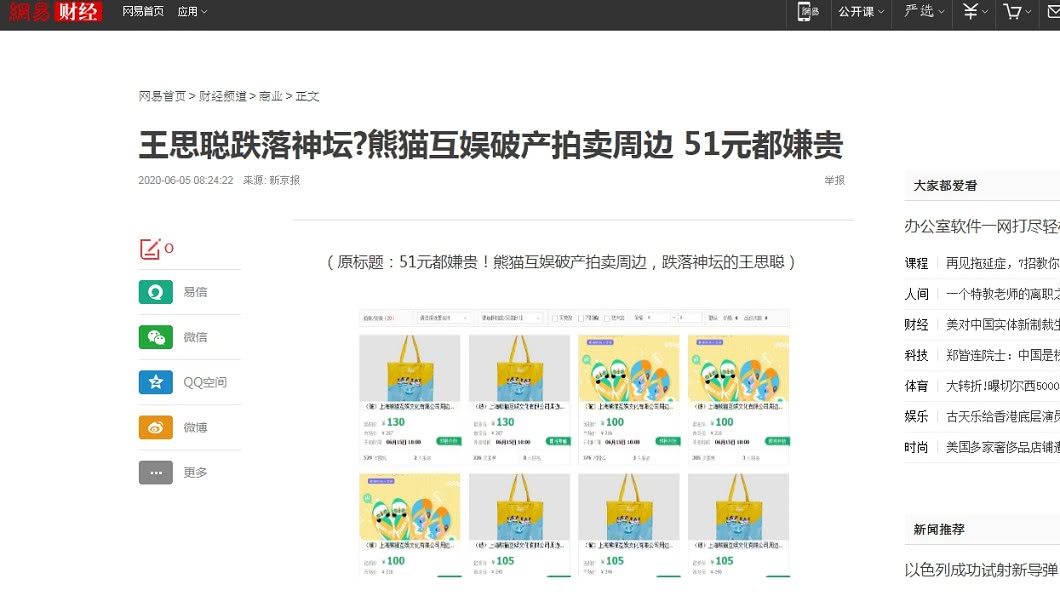
Task: Open the shopping cart icon menu
Action: (x=1017, y=11)
